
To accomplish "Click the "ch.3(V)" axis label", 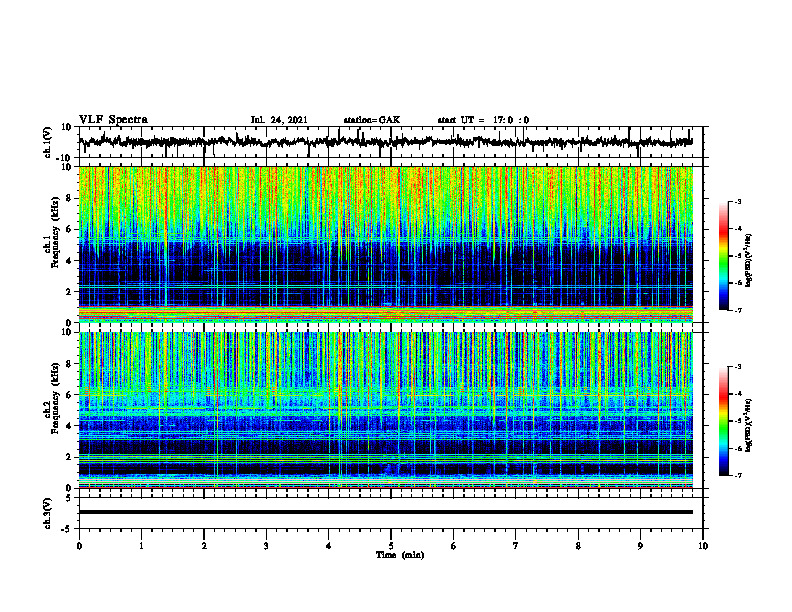I will tap(48, 513).
